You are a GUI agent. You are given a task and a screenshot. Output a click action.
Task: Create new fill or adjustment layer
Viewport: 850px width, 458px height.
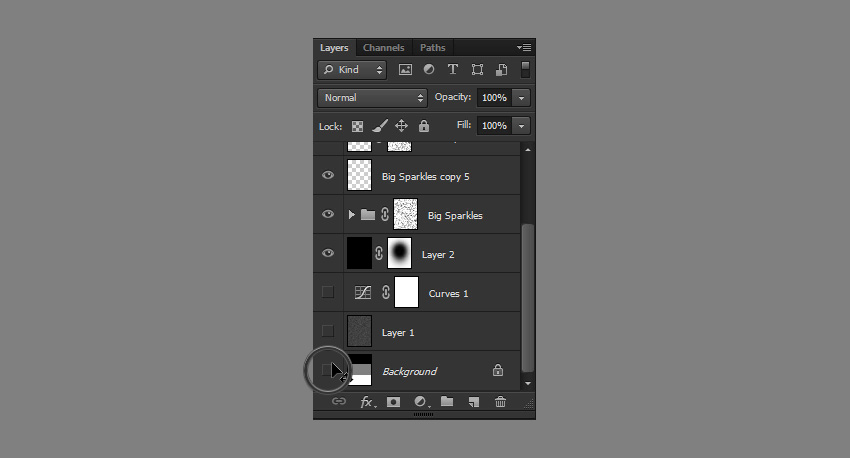pos(421,402)
